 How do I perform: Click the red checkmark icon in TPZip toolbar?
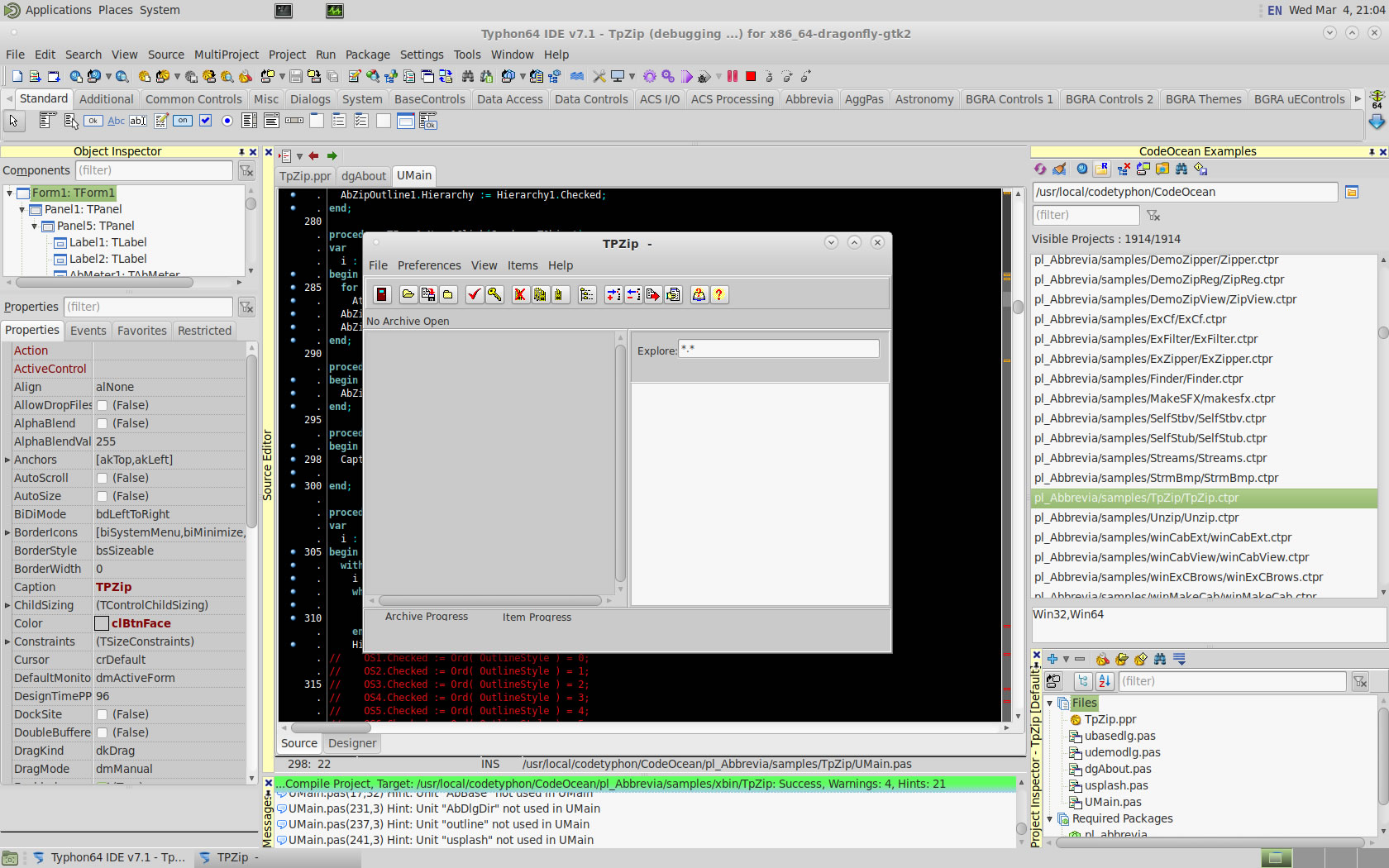[x=474, y=294]
